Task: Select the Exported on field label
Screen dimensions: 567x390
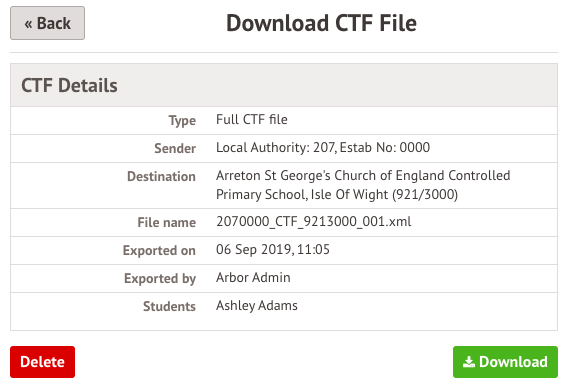Action: [159, 250]
